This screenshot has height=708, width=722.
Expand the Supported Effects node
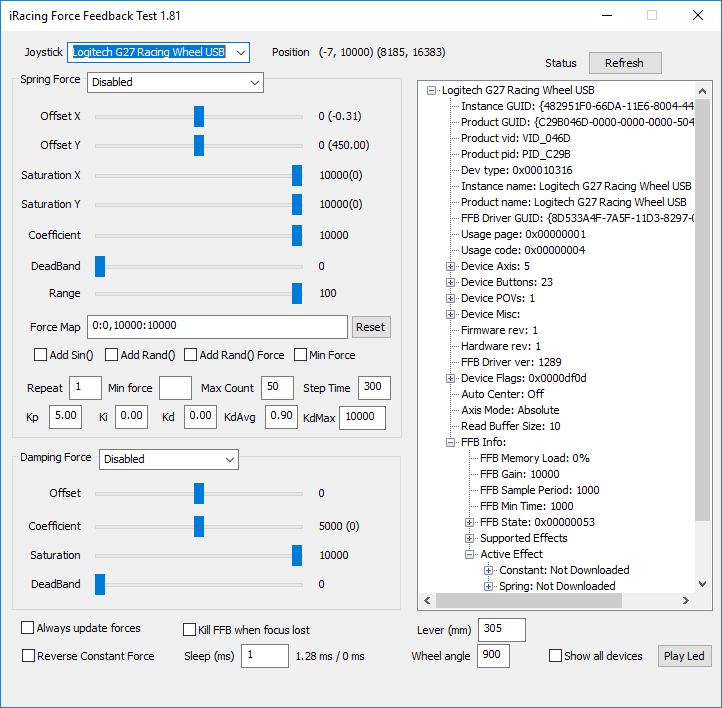pyautogui.click(x=469, y=539)
